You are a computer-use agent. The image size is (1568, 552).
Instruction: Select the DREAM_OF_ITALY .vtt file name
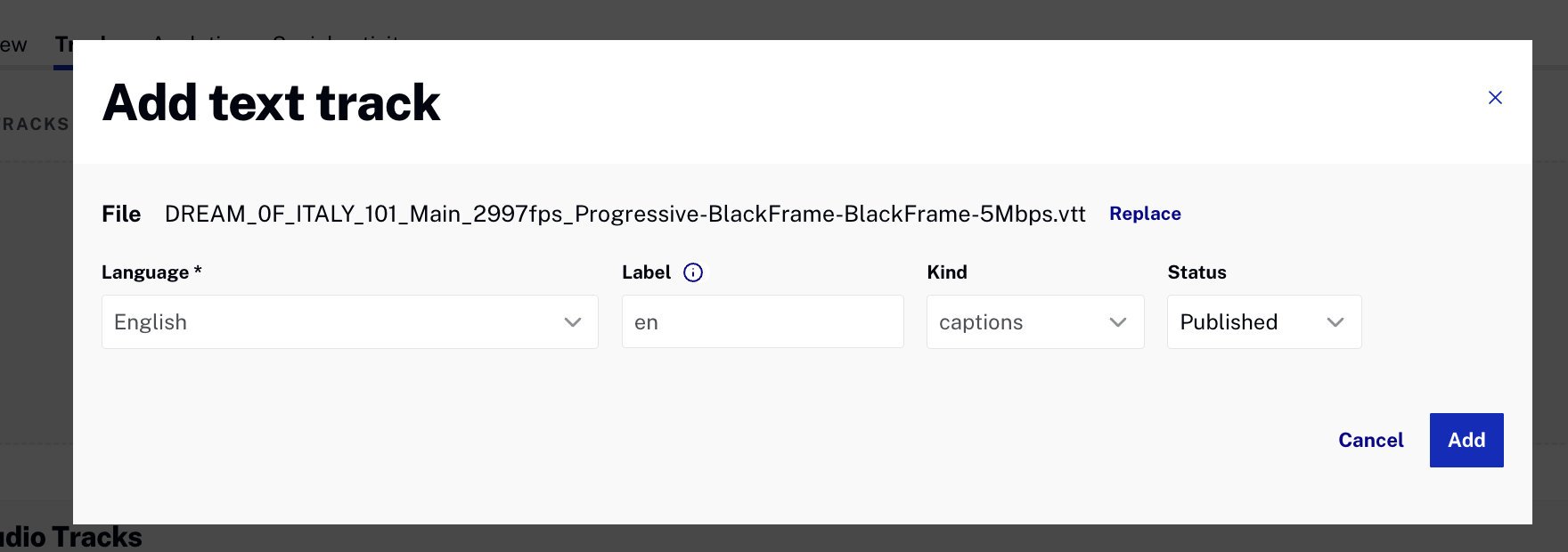pyautogui.click(x=625, y=214)
